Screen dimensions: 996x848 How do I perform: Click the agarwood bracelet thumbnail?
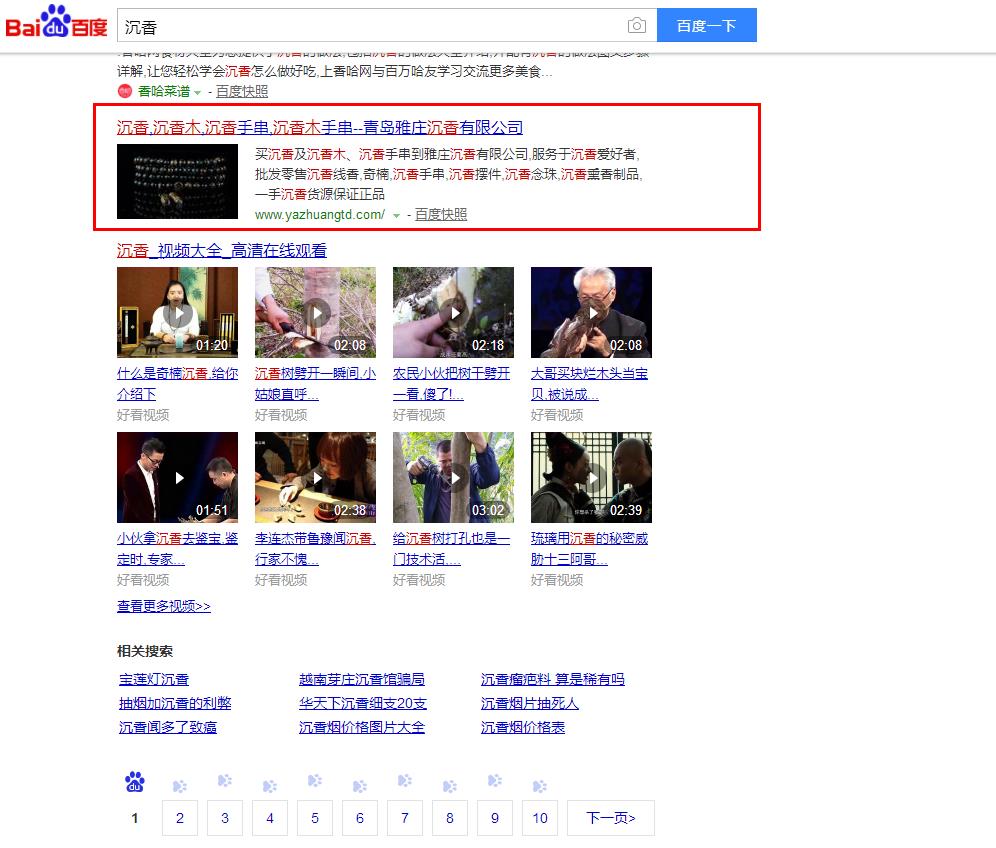click(177, 182)
